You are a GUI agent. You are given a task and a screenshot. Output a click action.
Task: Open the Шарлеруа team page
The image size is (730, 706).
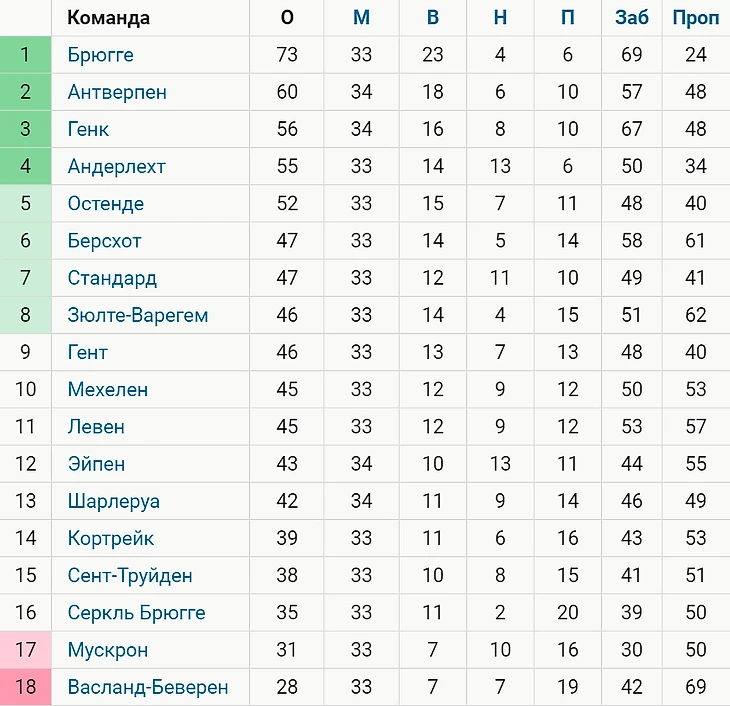tap(113, 501)
